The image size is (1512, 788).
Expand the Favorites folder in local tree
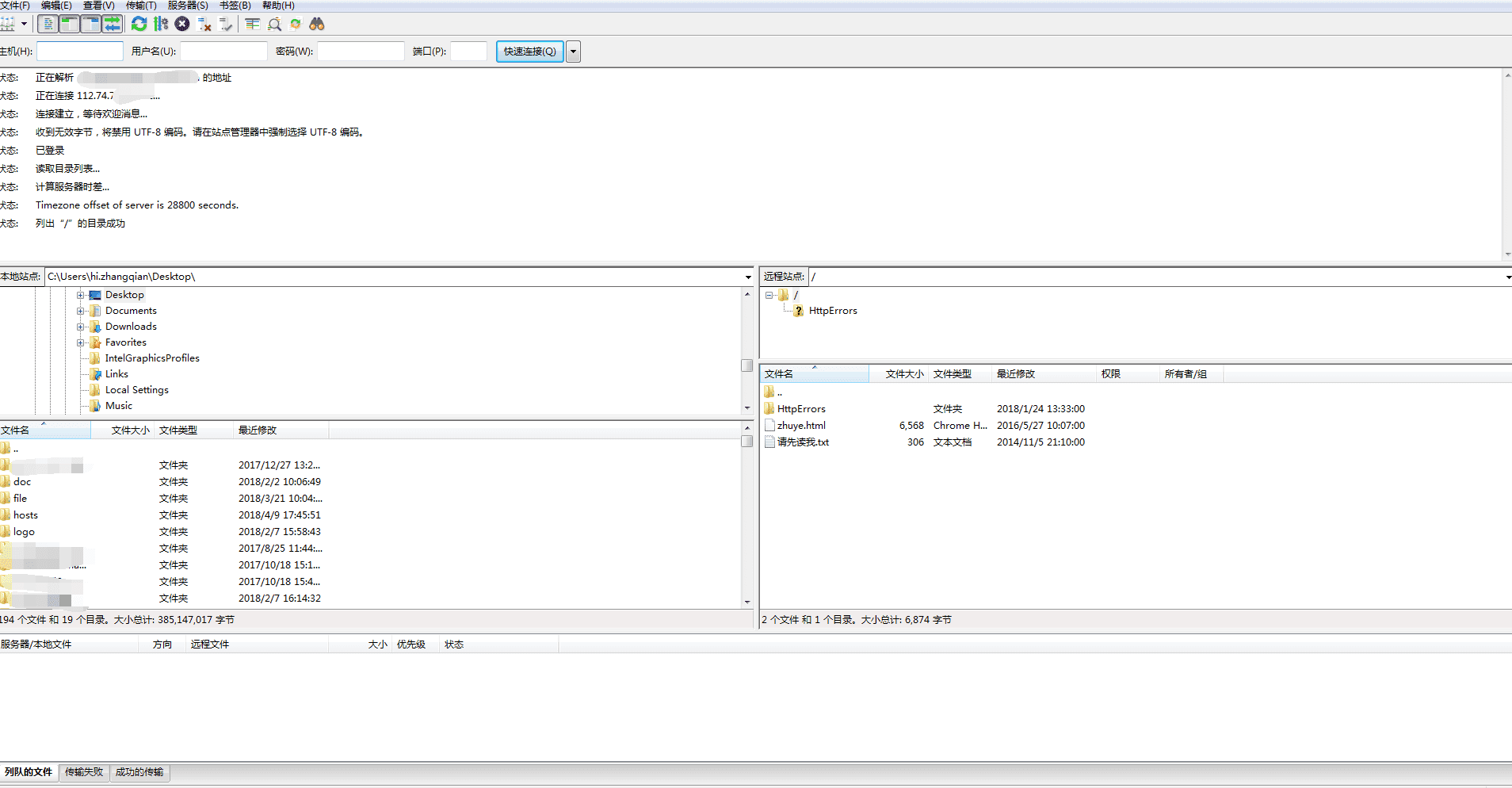pos(80,342)
